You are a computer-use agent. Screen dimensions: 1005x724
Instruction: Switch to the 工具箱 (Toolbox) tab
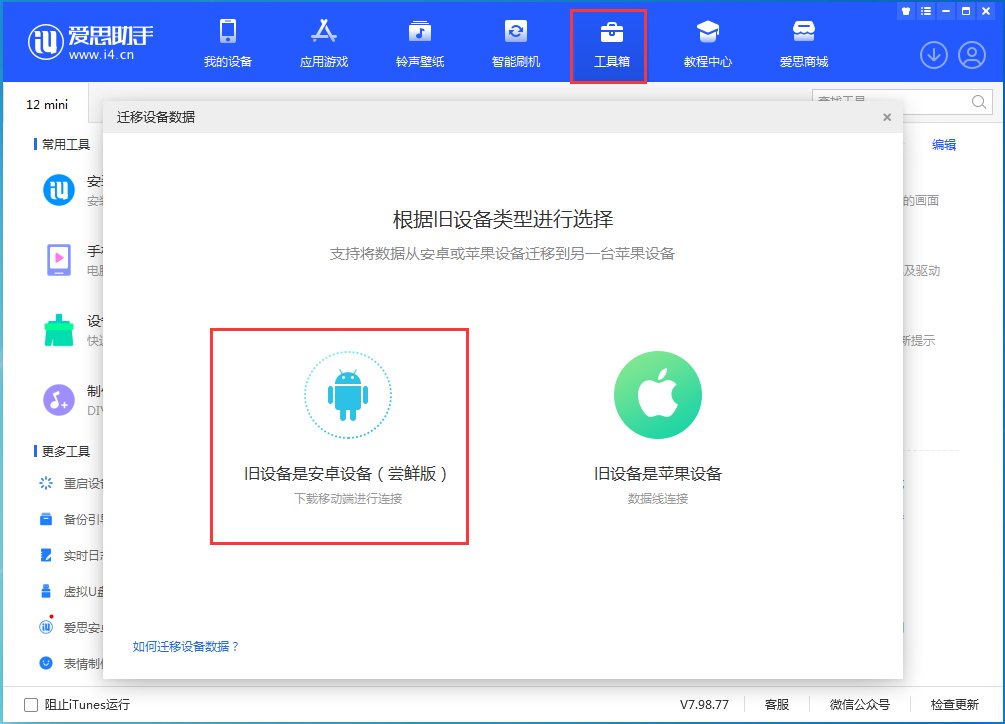[608, 44]
